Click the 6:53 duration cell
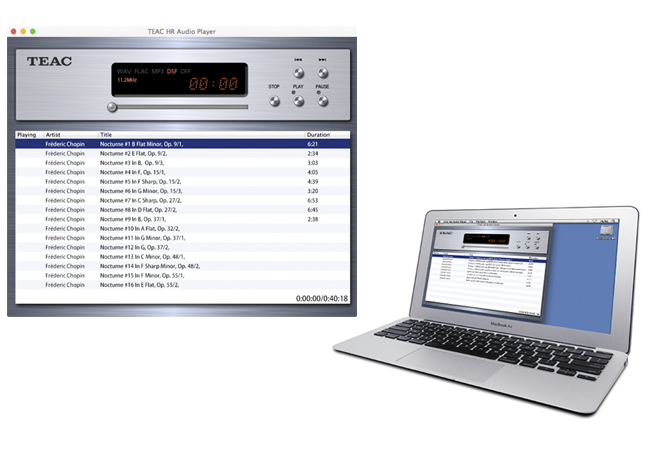 tap(313, 200)
